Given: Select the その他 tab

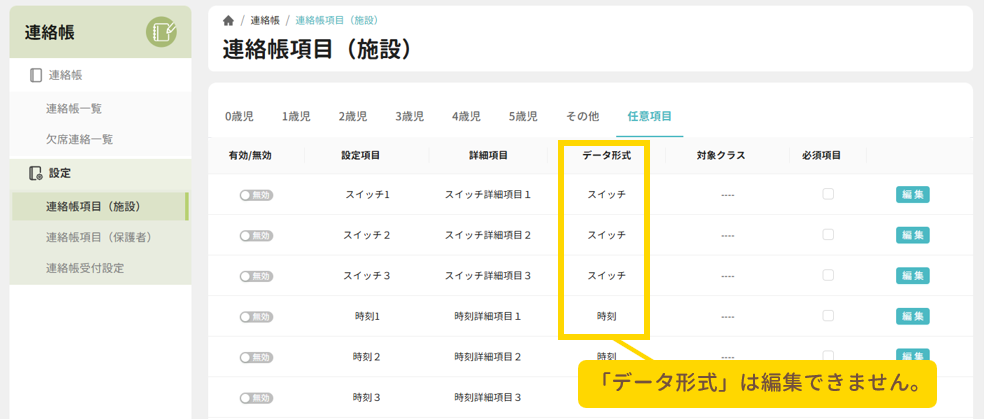Looking at the screenshot, I should (x=582, y=117).
